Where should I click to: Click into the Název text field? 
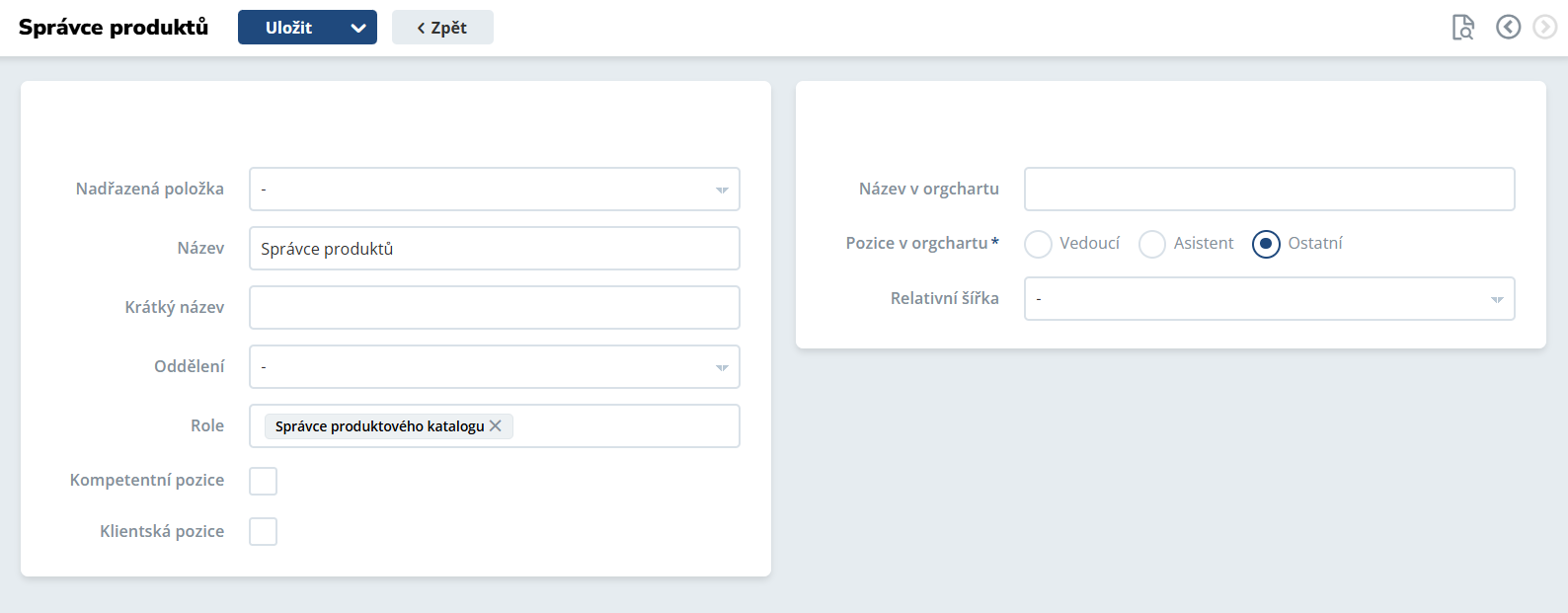coord(494,249)
